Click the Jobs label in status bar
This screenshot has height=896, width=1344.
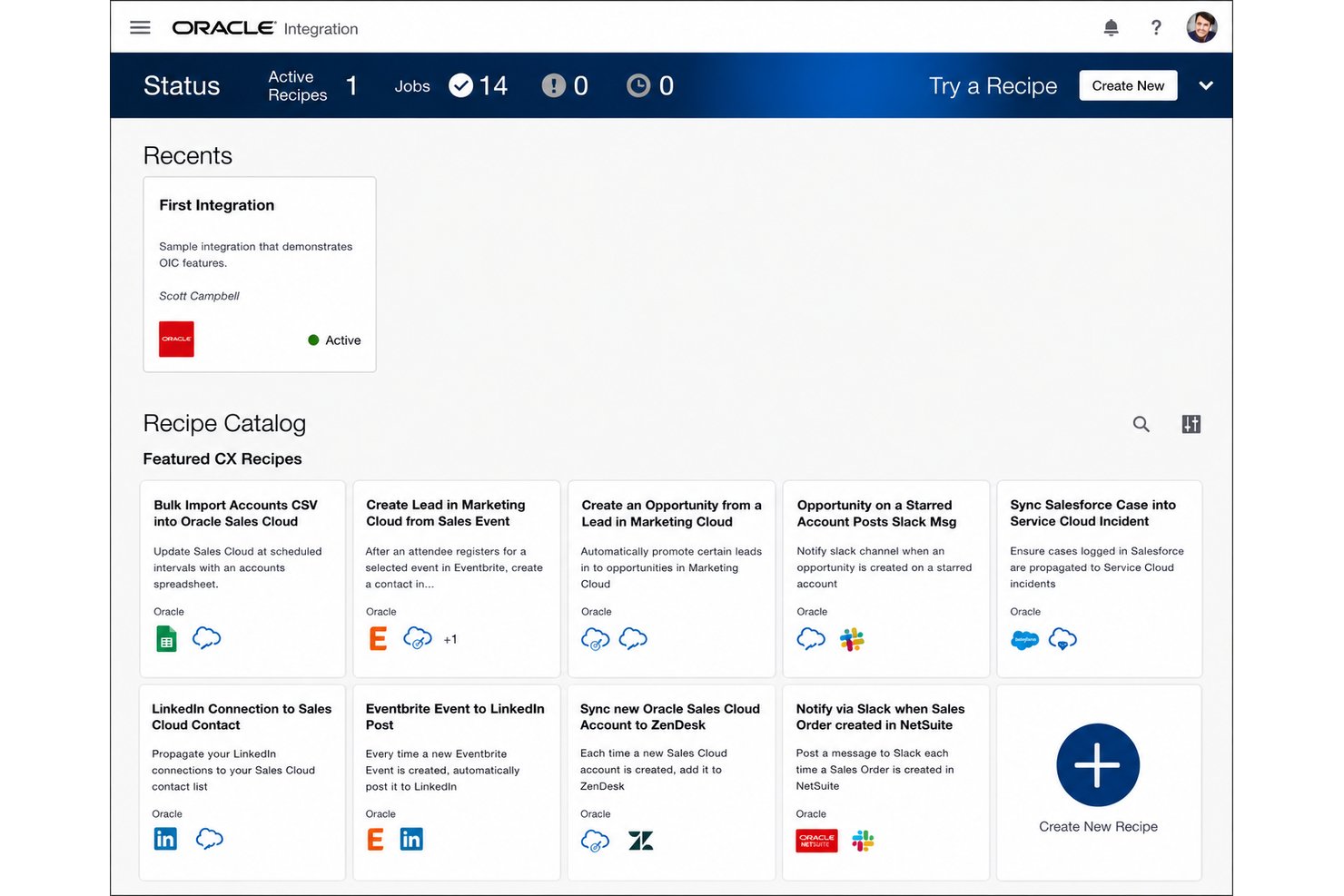pos(412,86)
